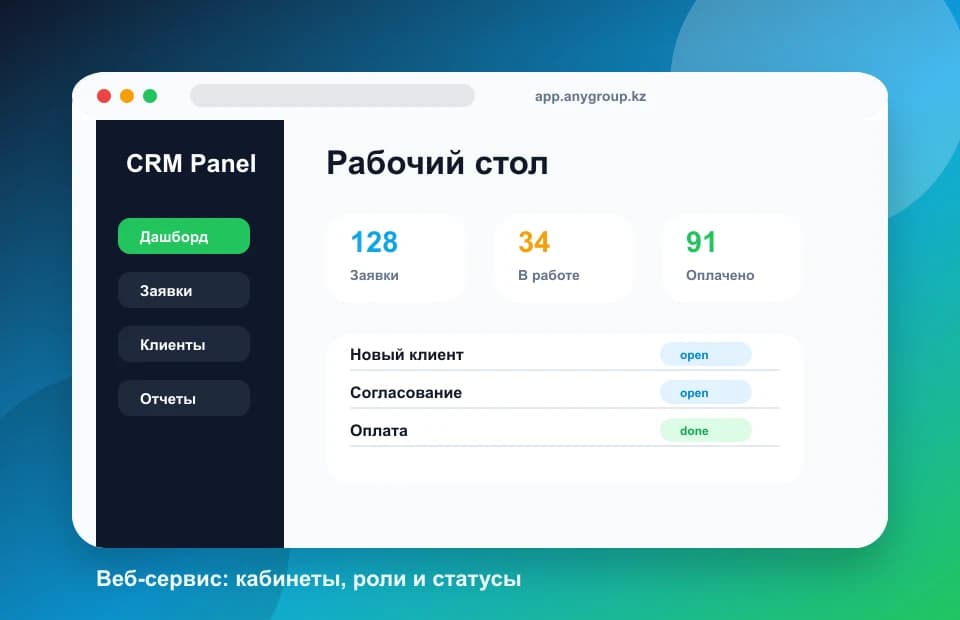
Task: Click the done badge for Оплата
Action: tap(705, 431)
